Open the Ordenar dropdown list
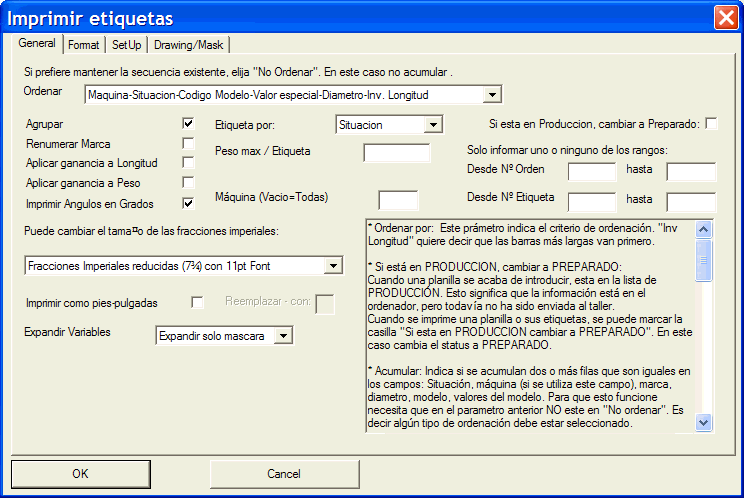The height and width of the screenshot is (498, 744). tap(491, 95)
